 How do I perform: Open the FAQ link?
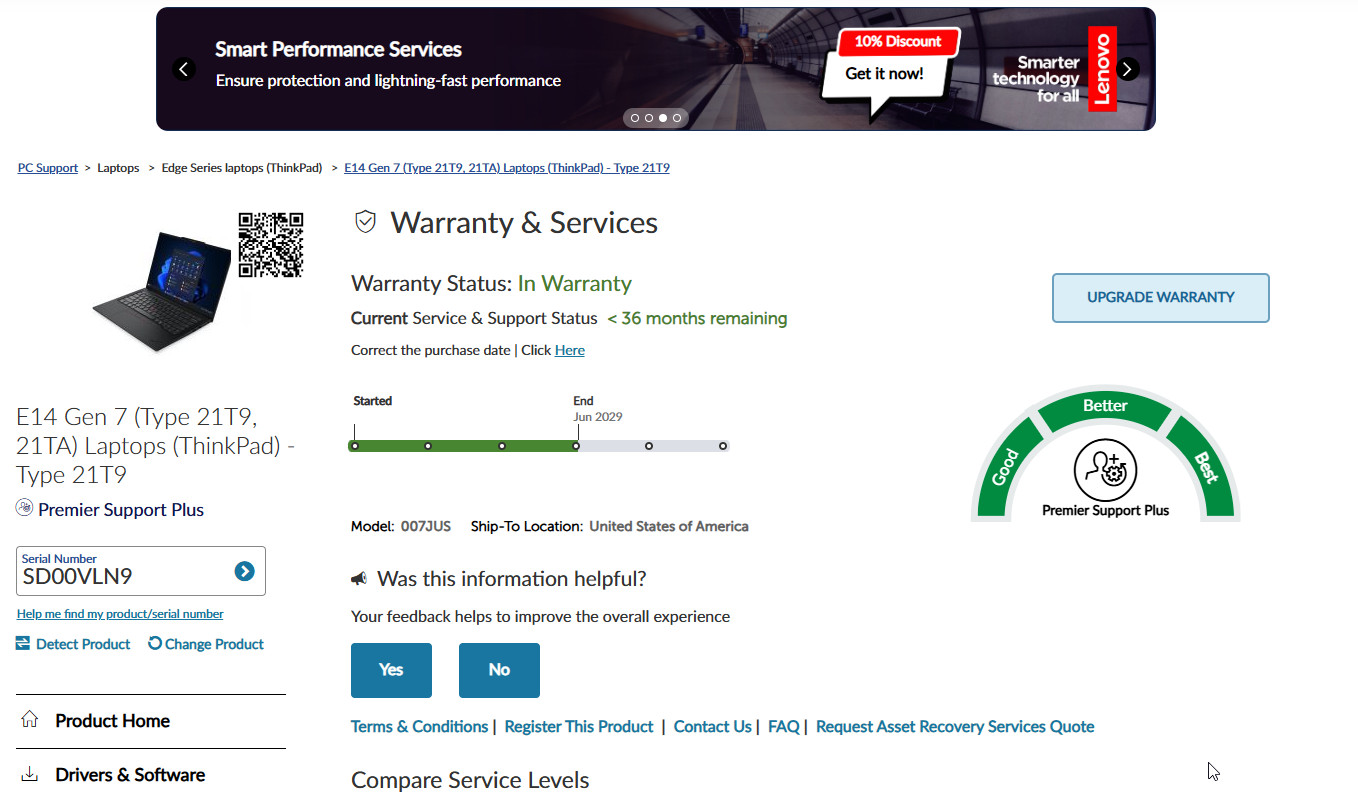[x=784, y=727]
